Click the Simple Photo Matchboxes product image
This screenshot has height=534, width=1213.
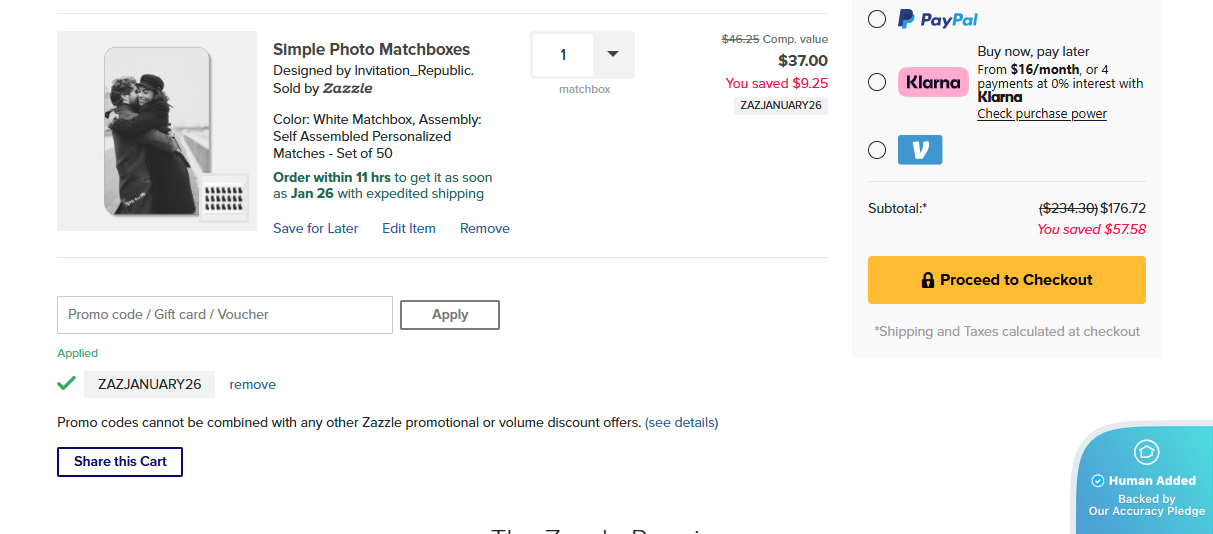point(157,131)
